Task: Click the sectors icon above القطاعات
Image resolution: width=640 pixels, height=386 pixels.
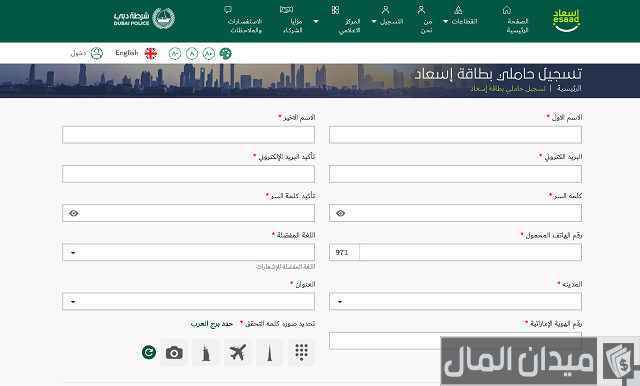Action: coord(458,10)
